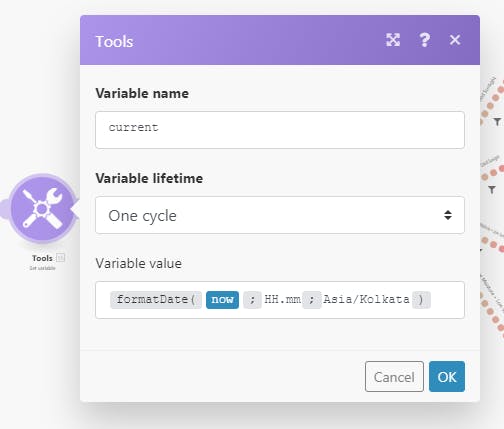The width and height of the screenshot is (504, 429).
Task: Click the Cancel button
Action: [394, 377]
